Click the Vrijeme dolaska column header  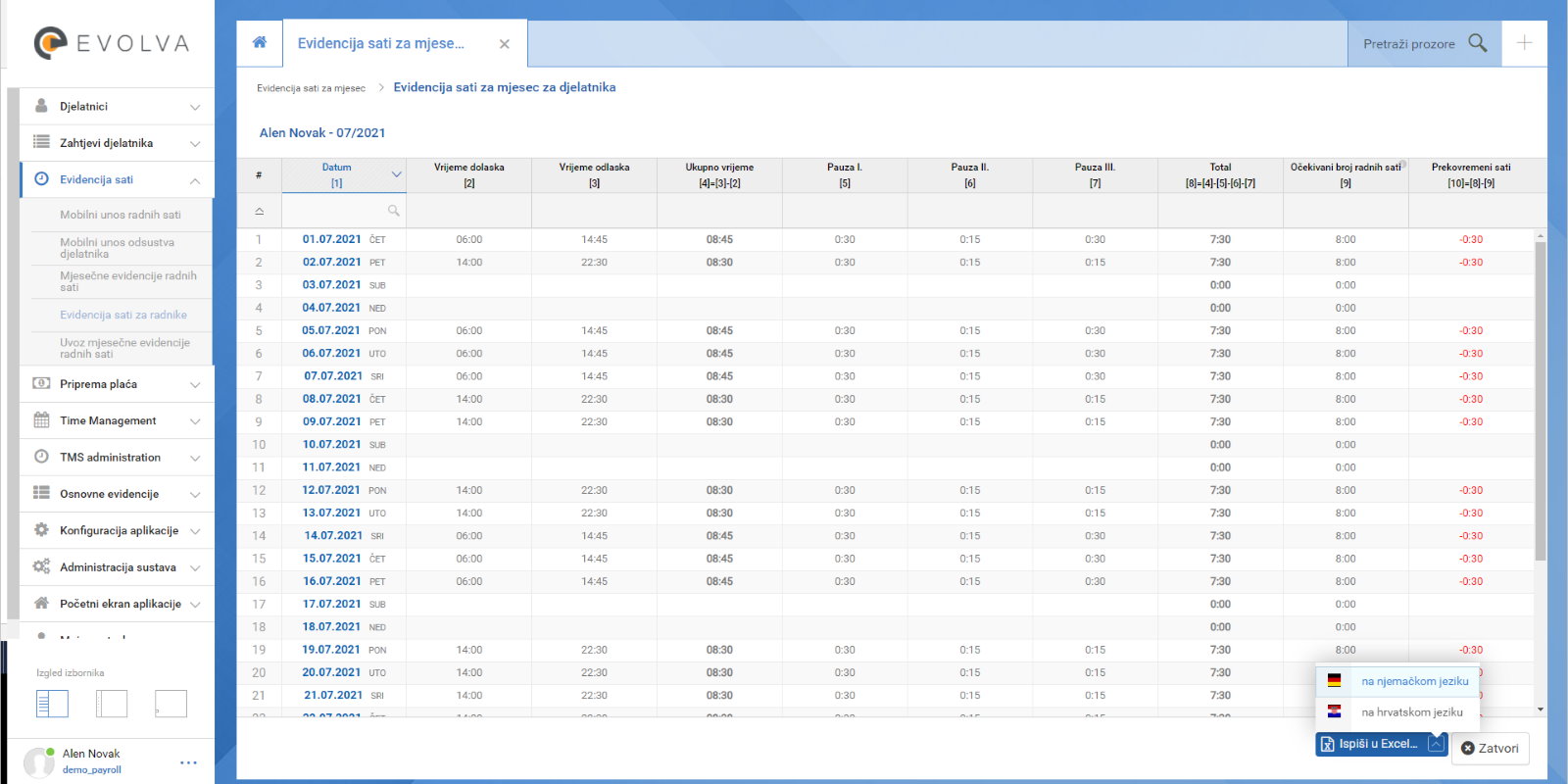point(469,175)
